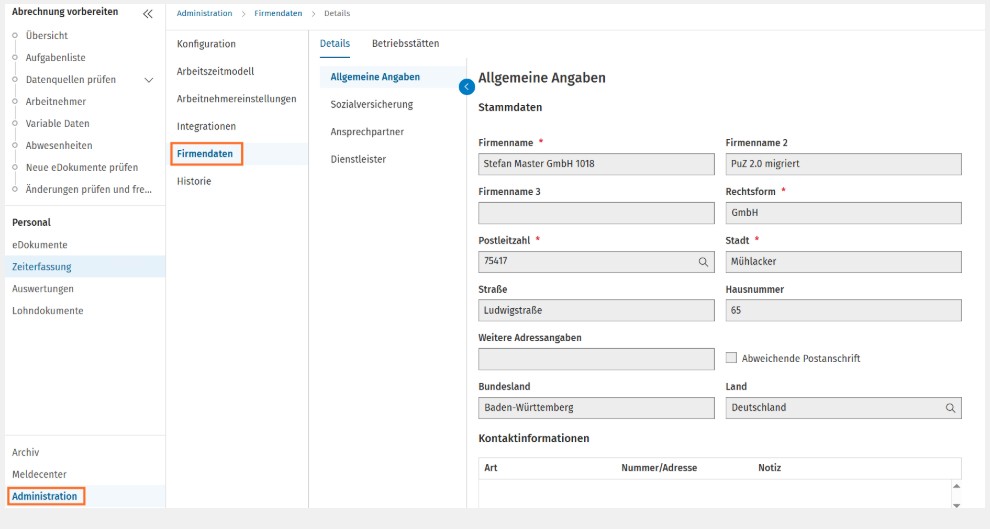The width and height of the screenshot is (990, 529).
Task: Open the Dienstleister section
Action: [x=359, y=159]
